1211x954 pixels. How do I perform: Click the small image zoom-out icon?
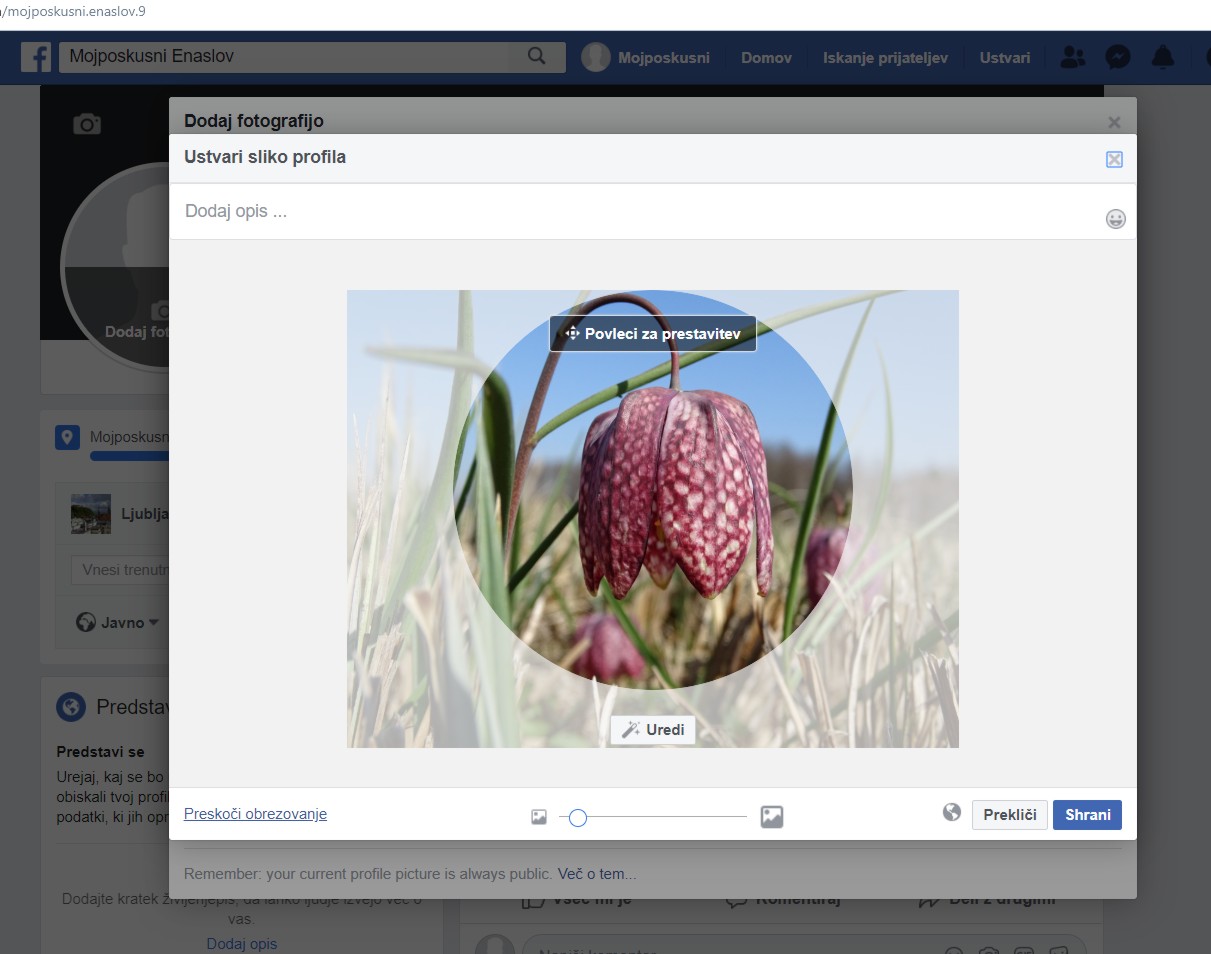(539, 817)
